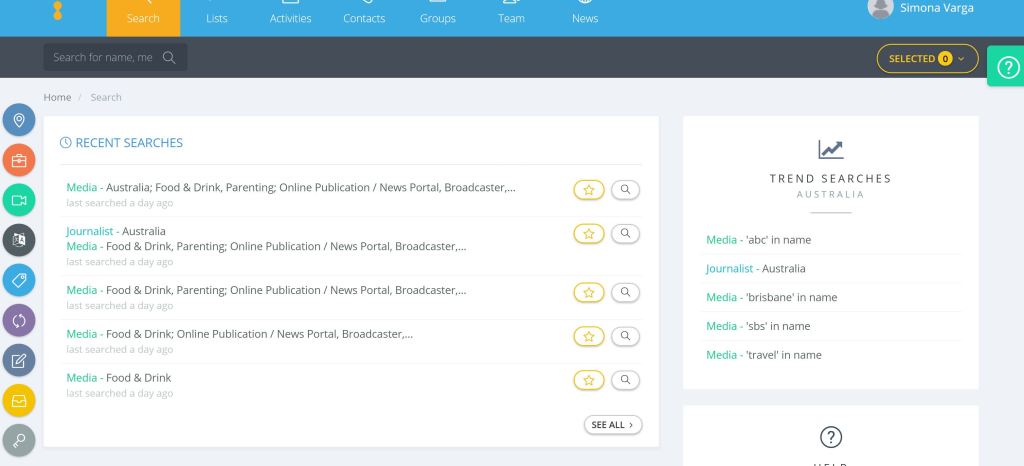Switch to the Contacts tab
The image size is (1024, 466).
click(x=364, y=18)
